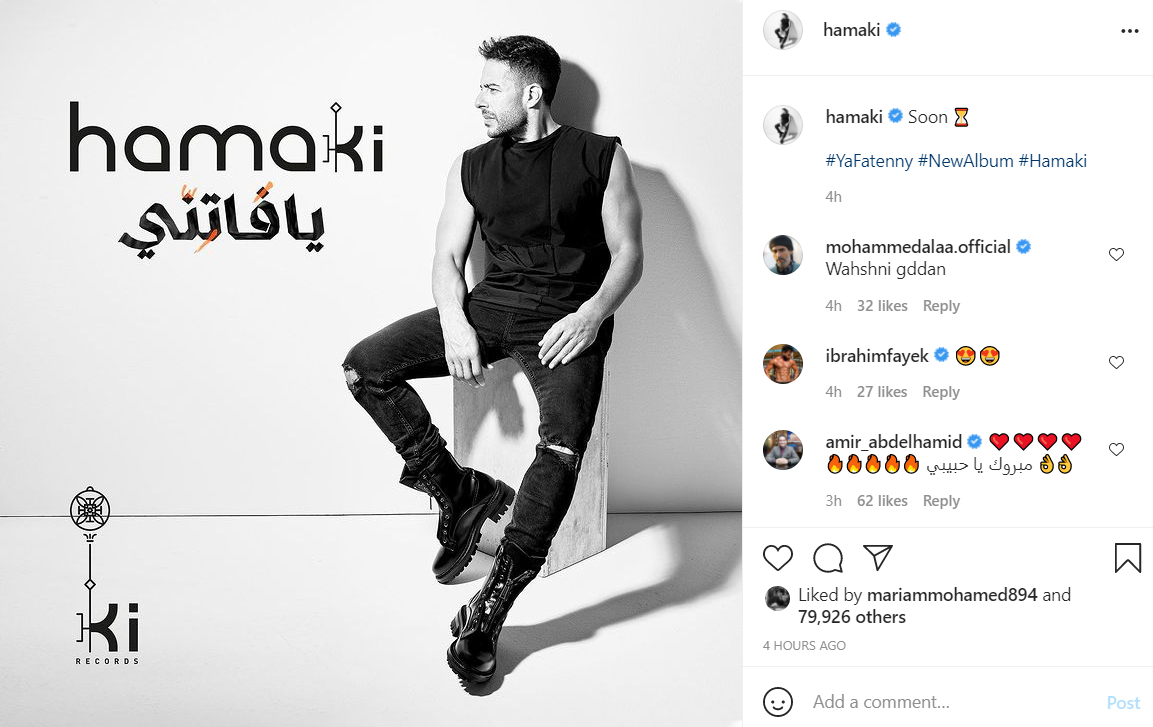
Task: Like ibrahimfayek's comment
Action: point(1116,362)
